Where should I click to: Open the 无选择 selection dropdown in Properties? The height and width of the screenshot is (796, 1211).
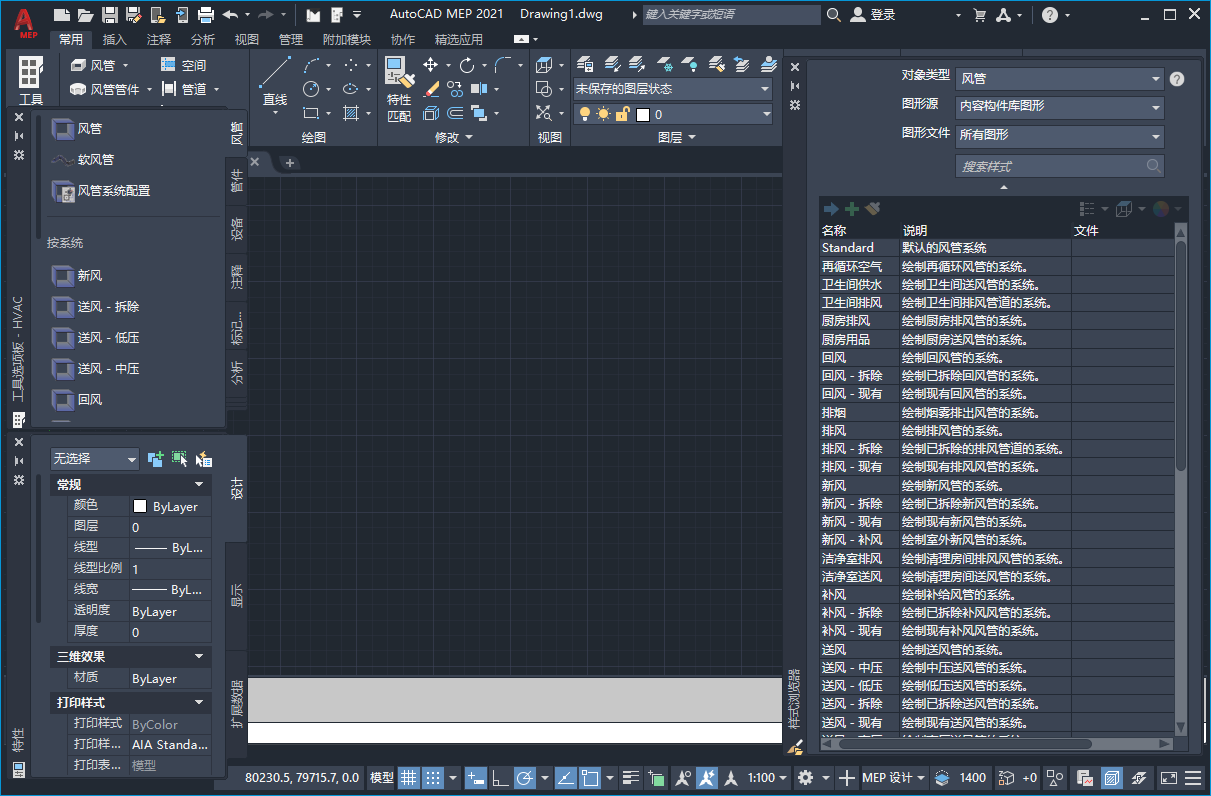click(95, 458)
